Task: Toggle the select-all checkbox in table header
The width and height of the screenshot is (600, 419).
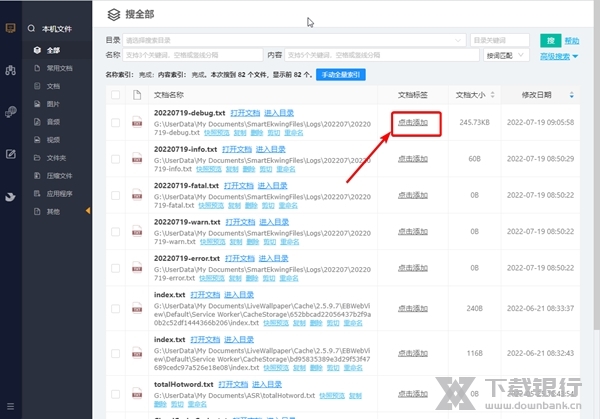Action: pyautogui.click(x=115, y=95)
